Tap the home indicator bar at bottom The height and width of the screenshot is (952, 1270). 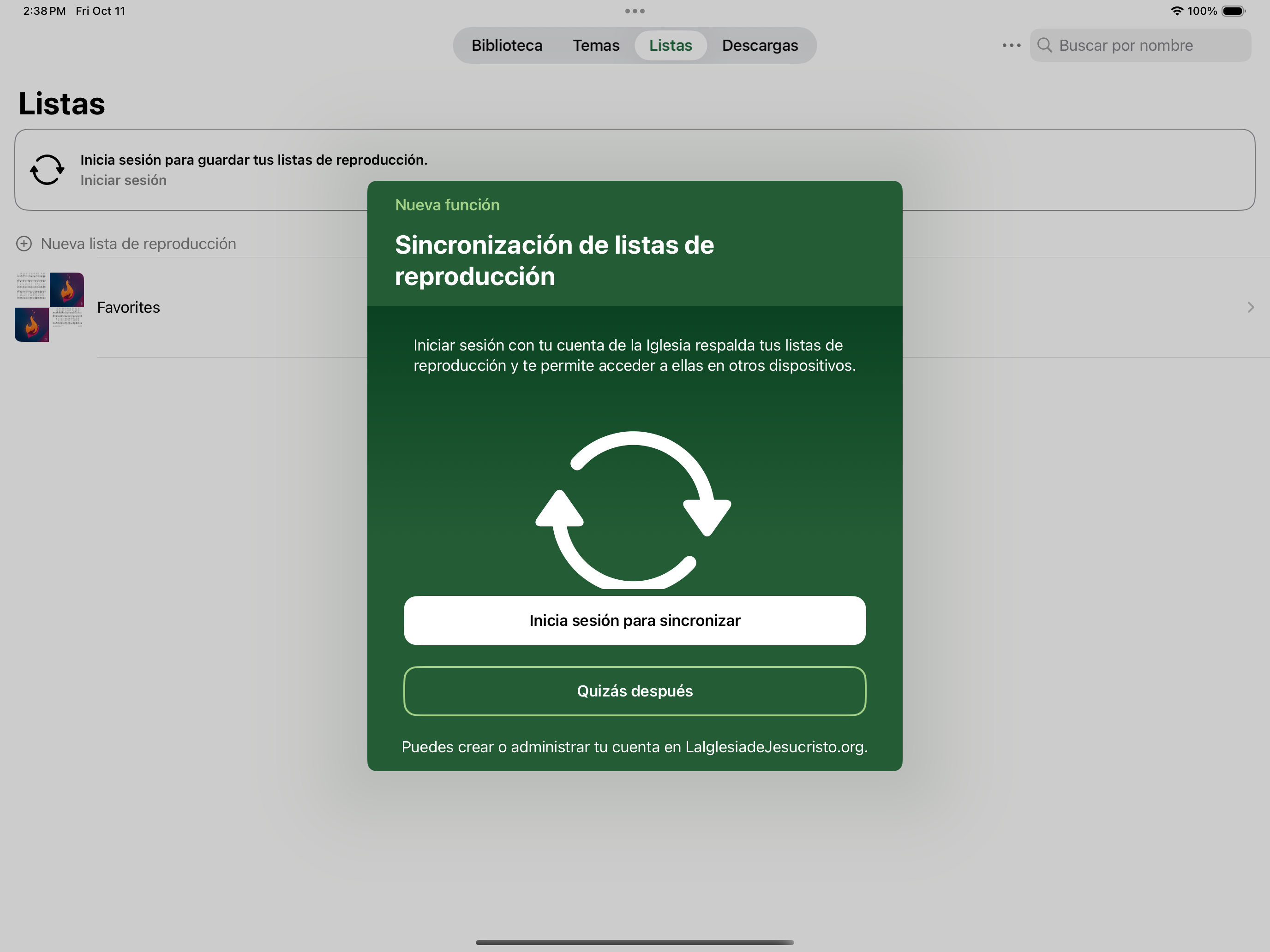pos(635,942)
